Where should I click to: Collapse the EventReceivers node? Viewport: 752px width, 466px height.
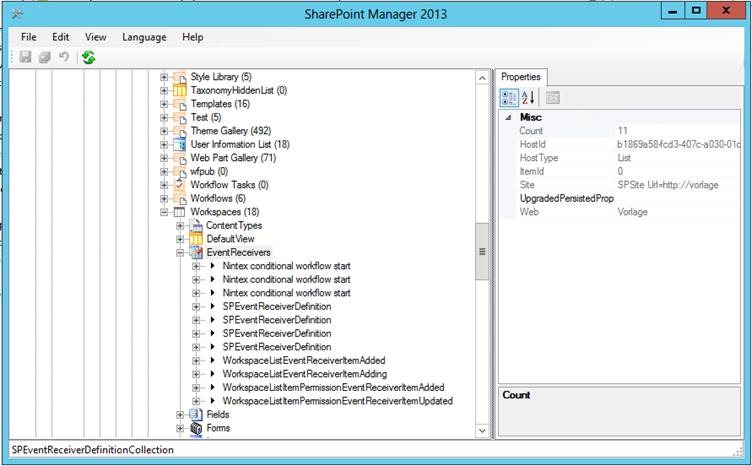[x=180, y=252]
